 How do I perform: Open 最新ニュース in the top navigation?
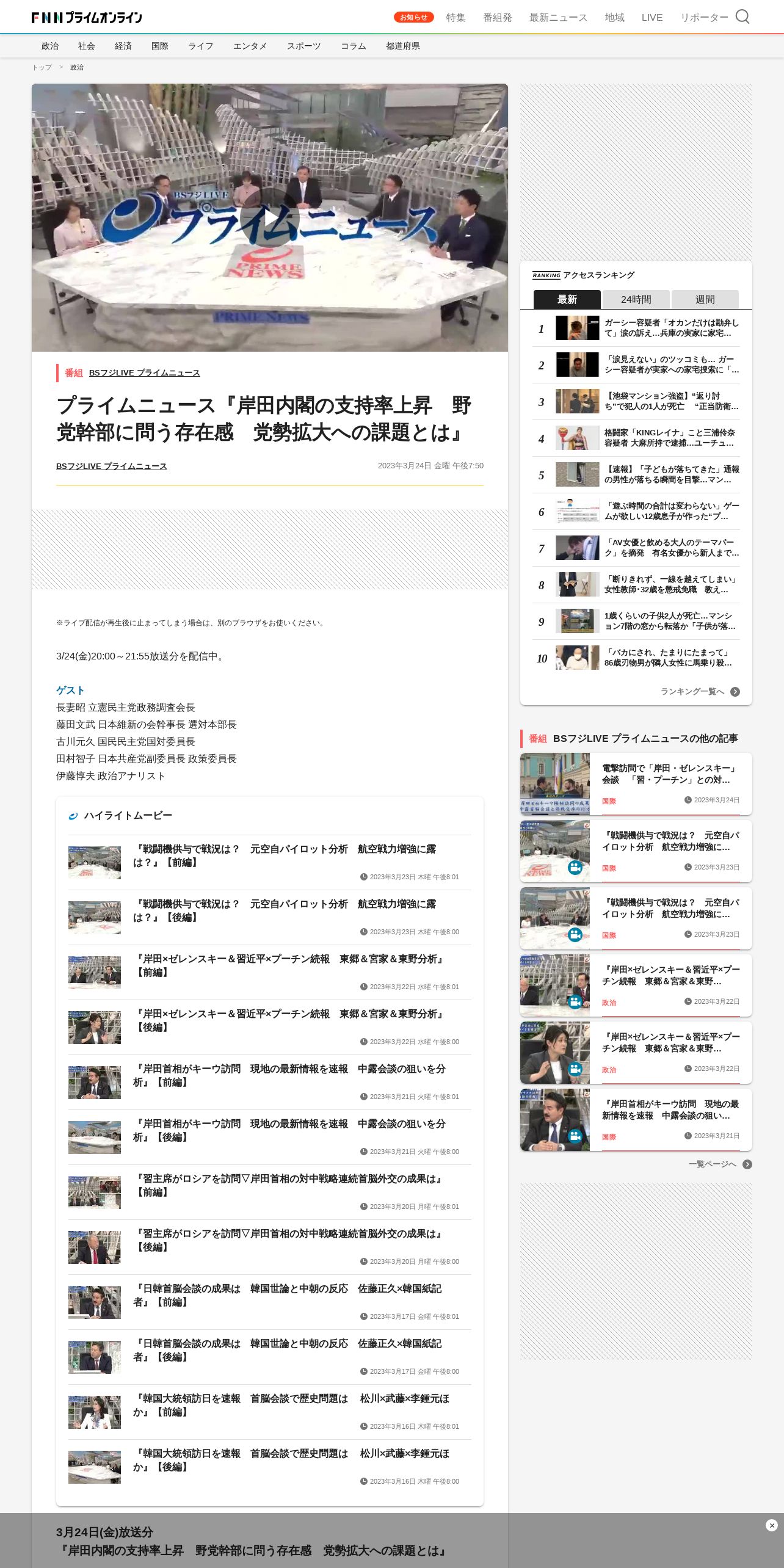tap(559, 17)
